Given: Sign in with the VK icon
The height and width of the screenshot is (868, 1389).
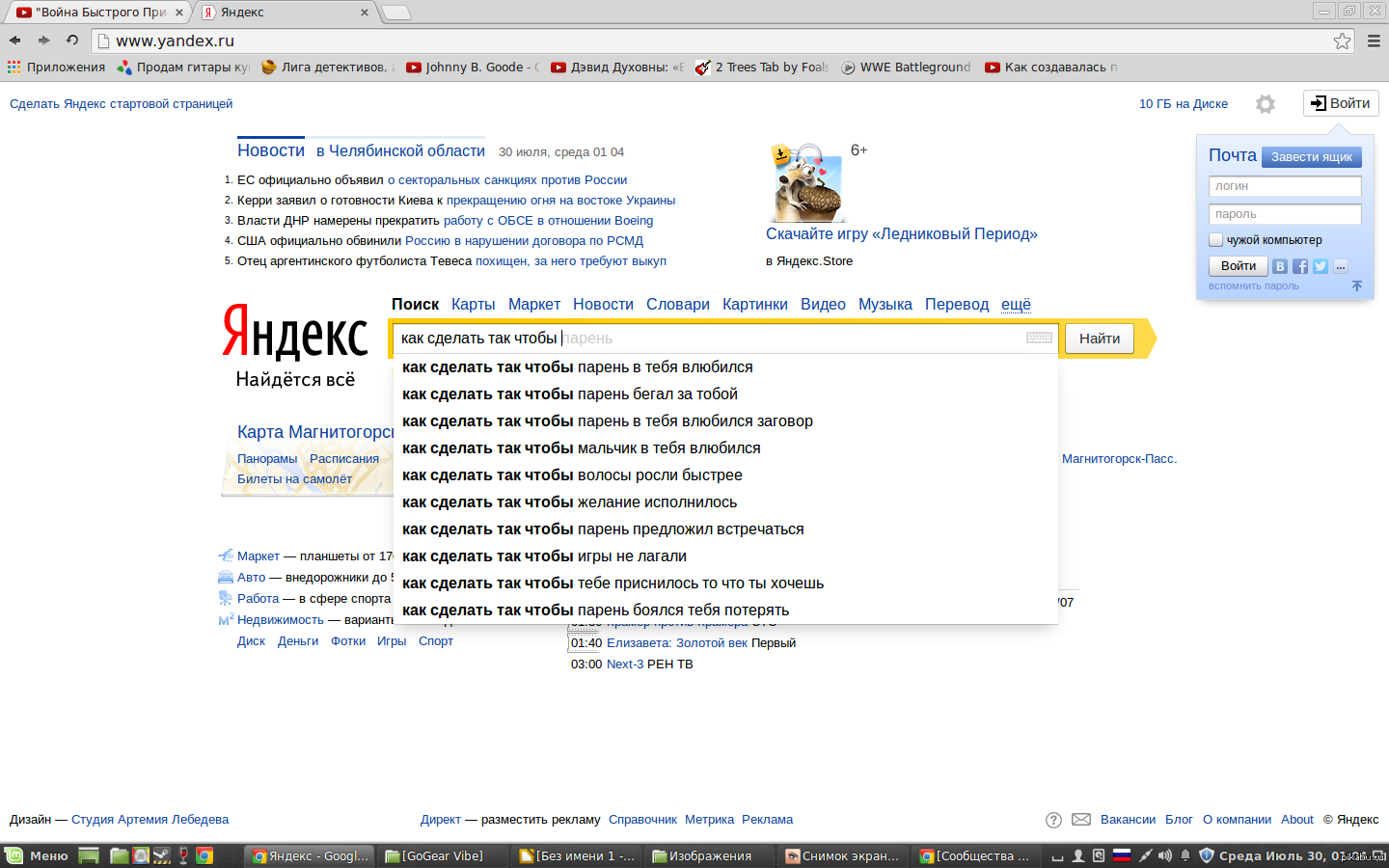Looking at the screenshot, I should pos(1280,266).
